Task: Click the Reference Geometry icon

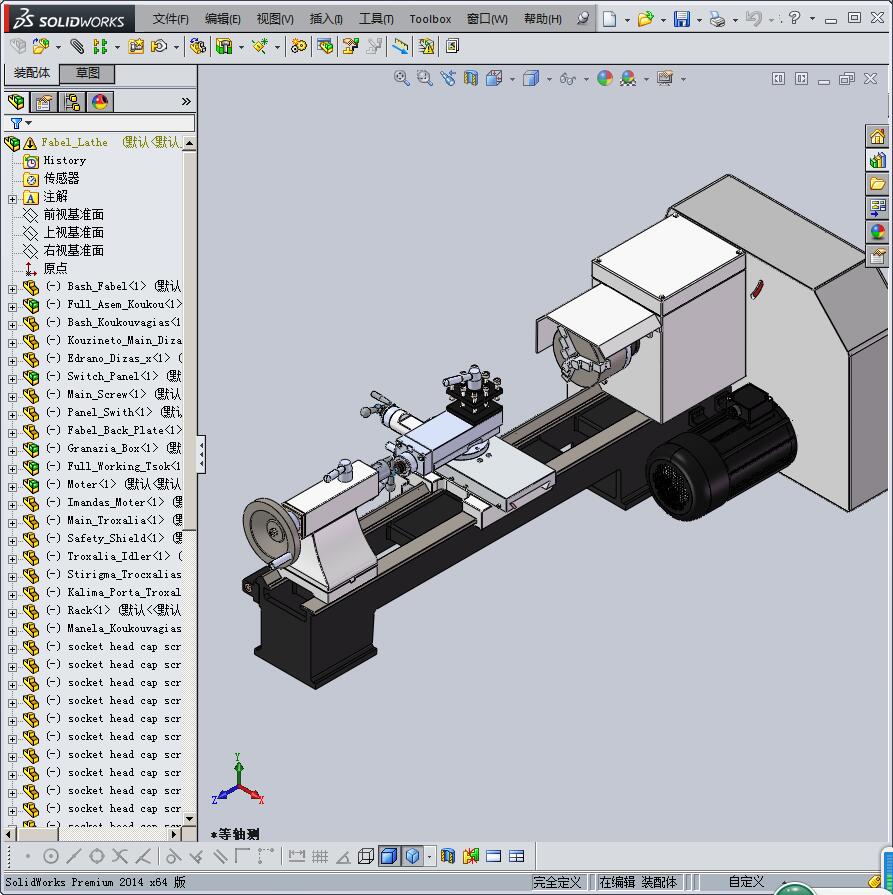Action: pos(260,46)
